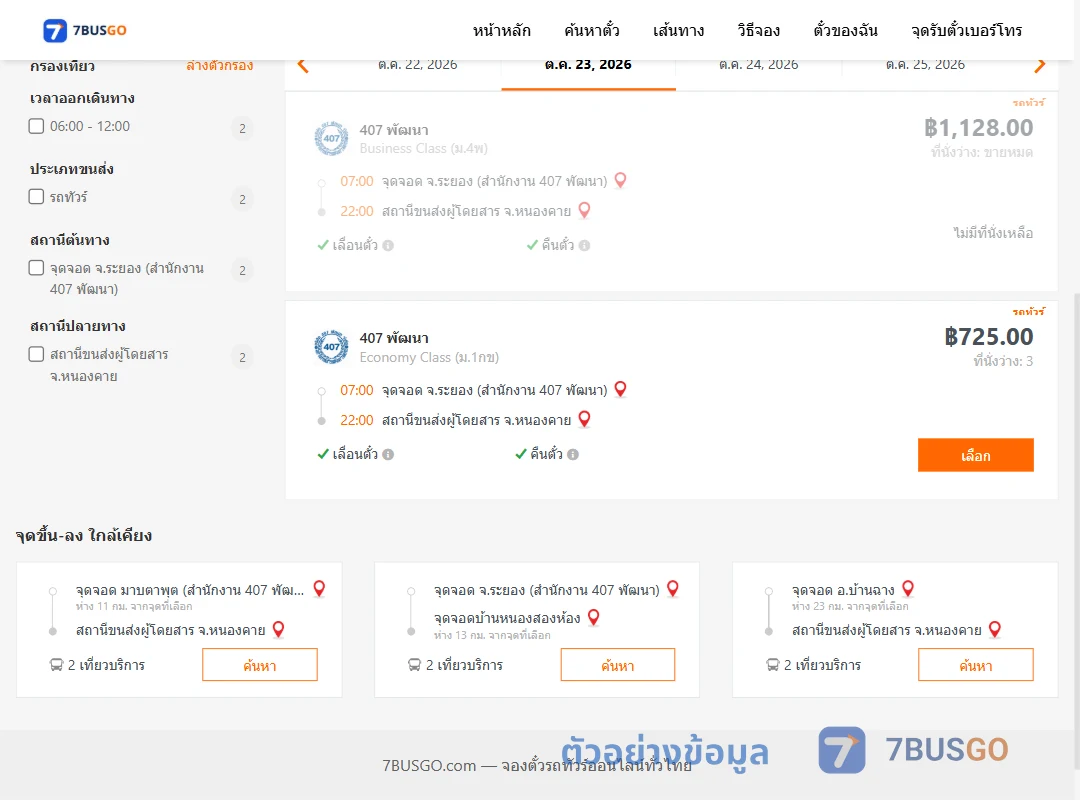
Task: Click the 7BUSGO logo in header
Action: tap(85, 30)
